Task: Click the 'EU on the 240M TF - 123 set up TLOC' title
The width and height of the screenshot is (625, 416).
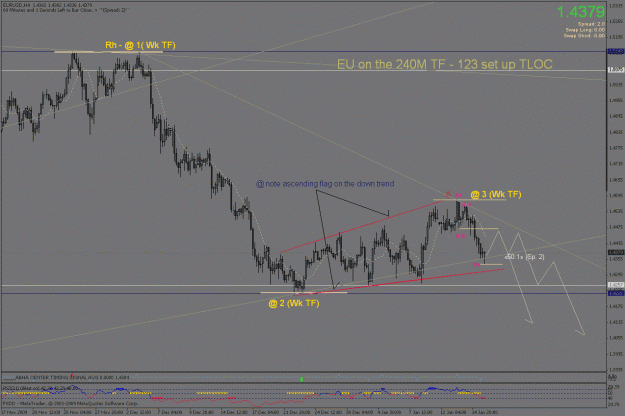Action: coord(445,64)
